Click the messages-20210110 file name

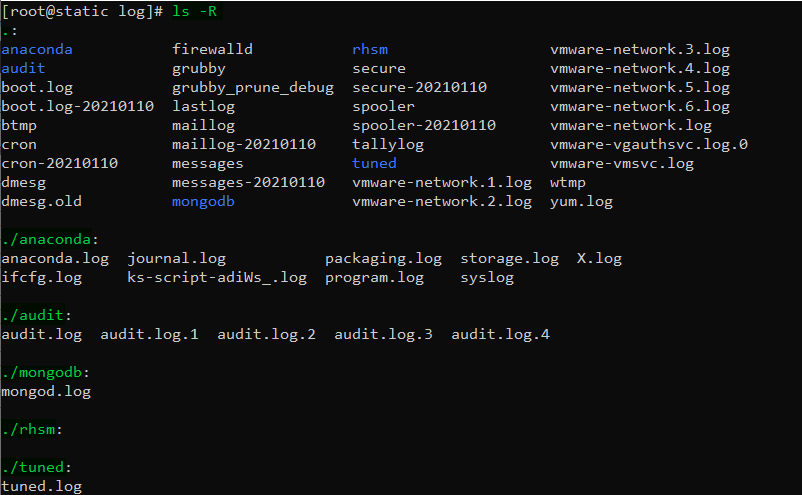click(248, 182)
